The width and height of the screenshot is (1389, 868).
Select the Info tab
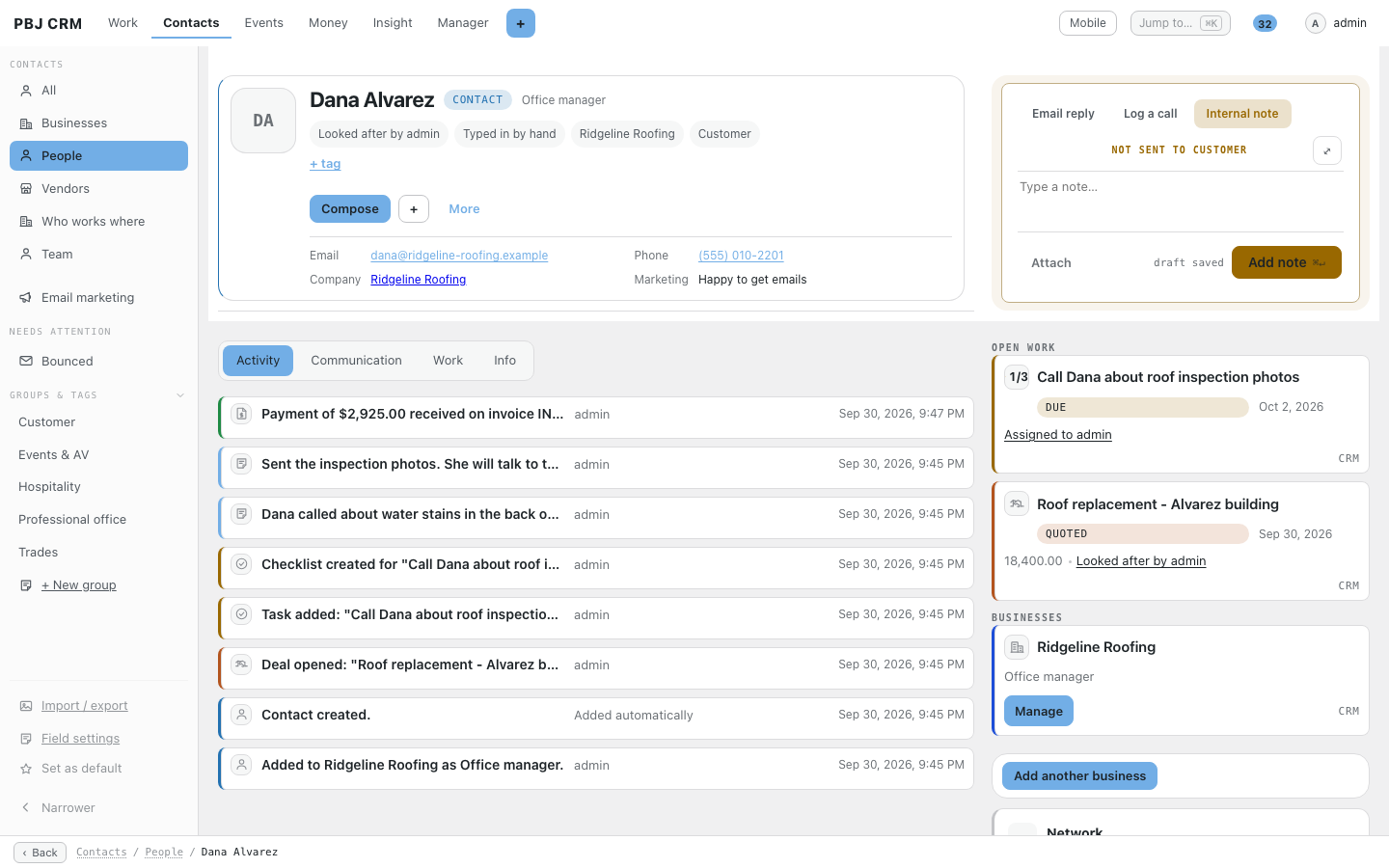[x=504, y=361]
